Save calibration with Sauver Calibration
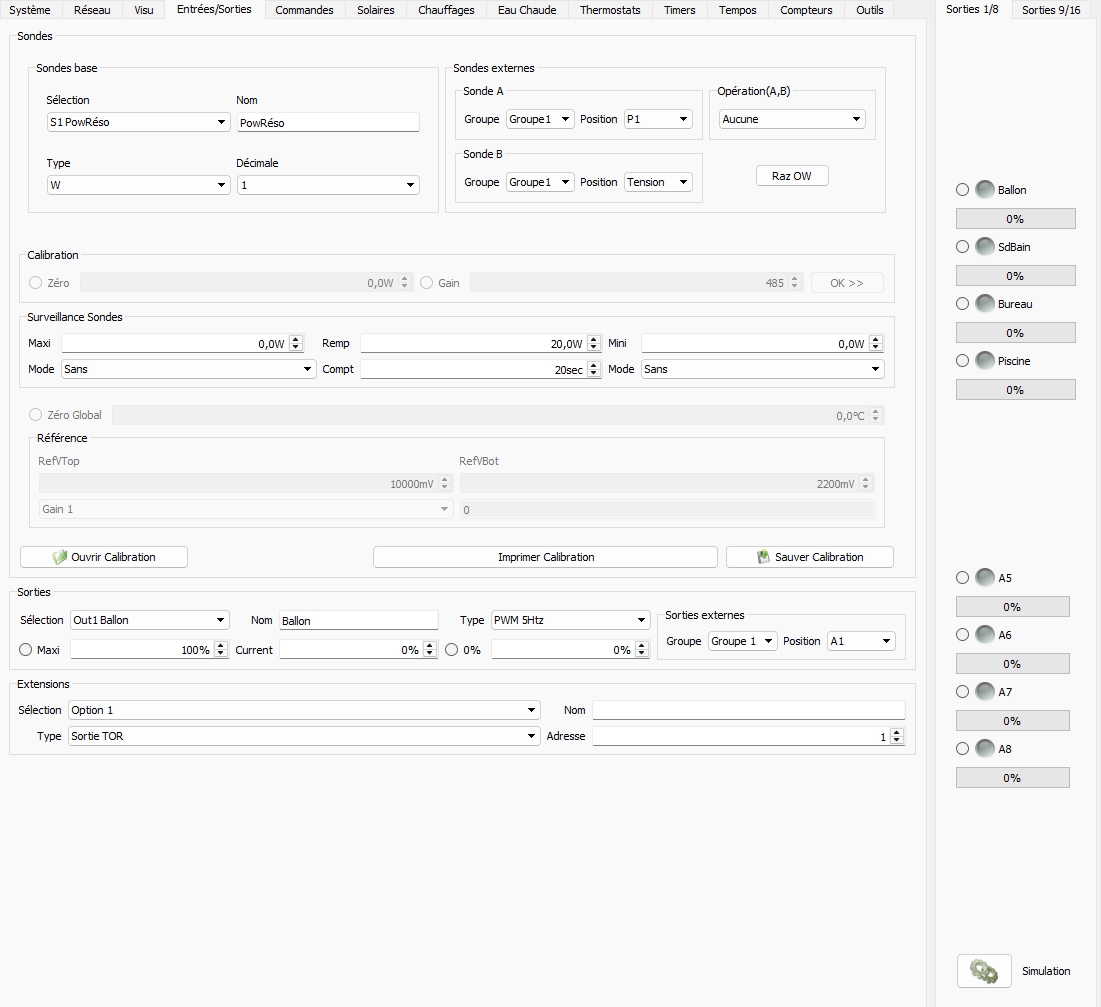The image size is (1101, 1007). click(x=809, y=557)
